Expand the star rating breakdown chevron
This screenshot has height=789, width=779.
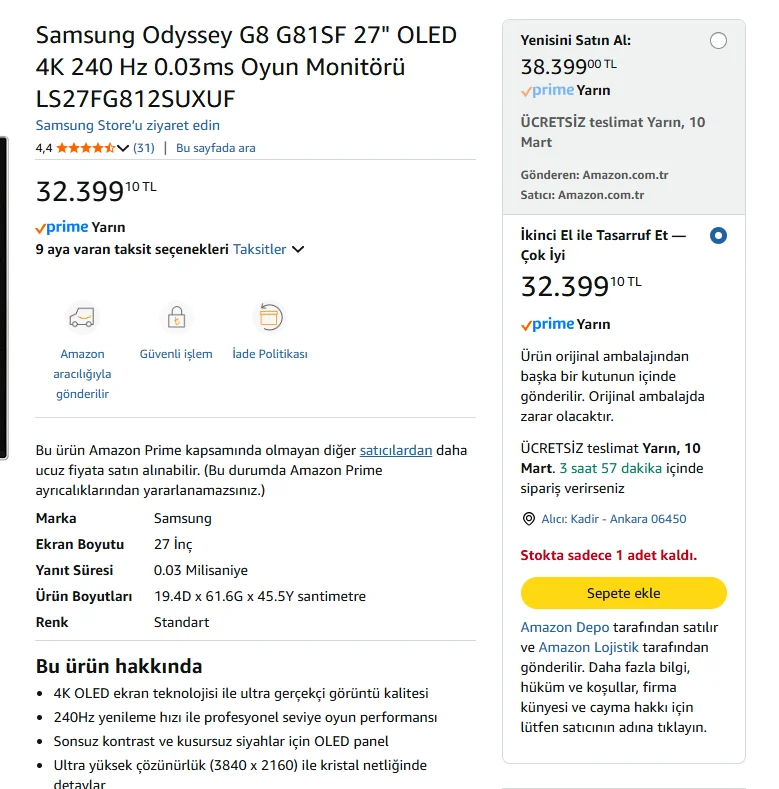(123, 148)
